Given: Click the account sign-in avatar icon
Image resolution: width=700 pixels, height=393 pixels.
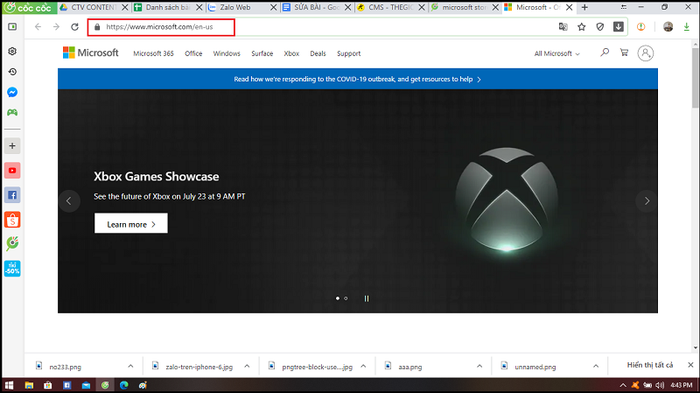Looking at the screenshot, I should click(x=645, y=53).
